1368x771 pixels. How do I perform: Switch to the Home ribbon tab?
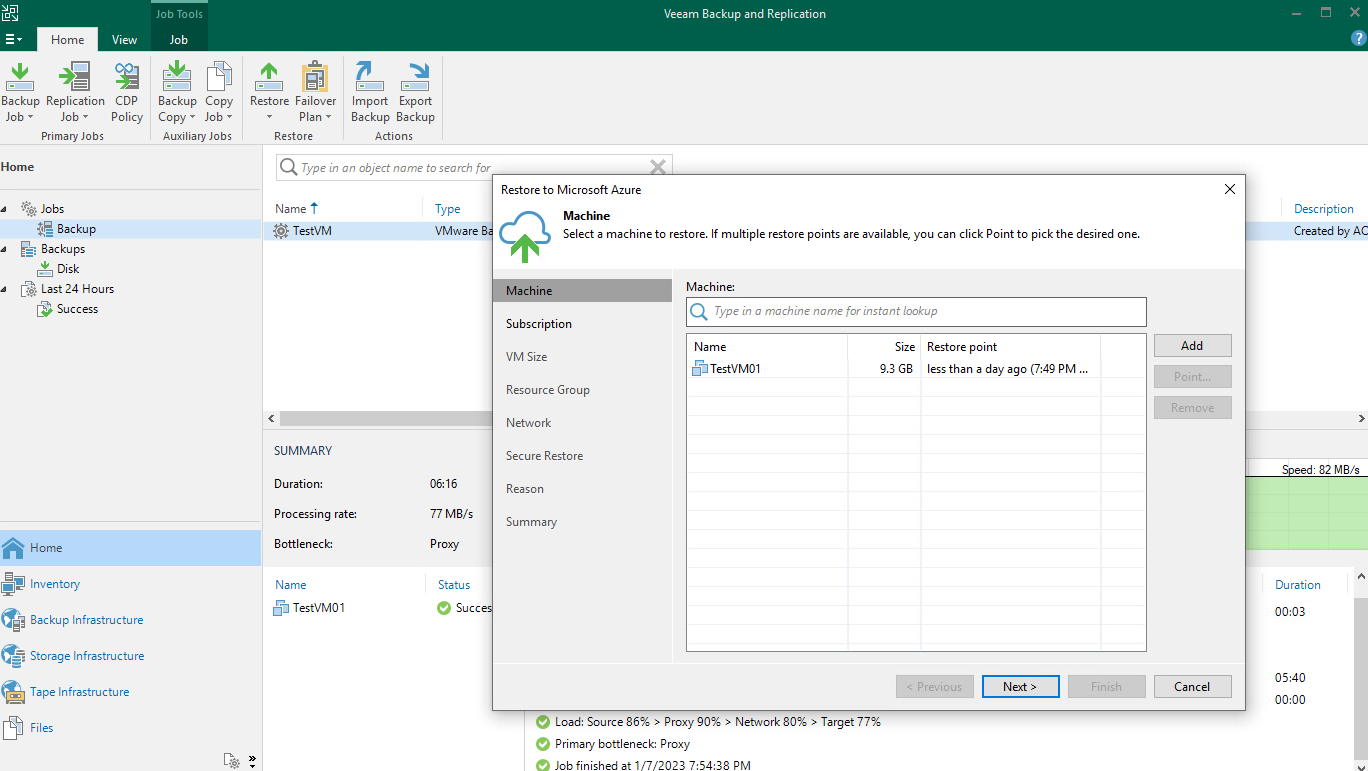(x=68, y=40)
